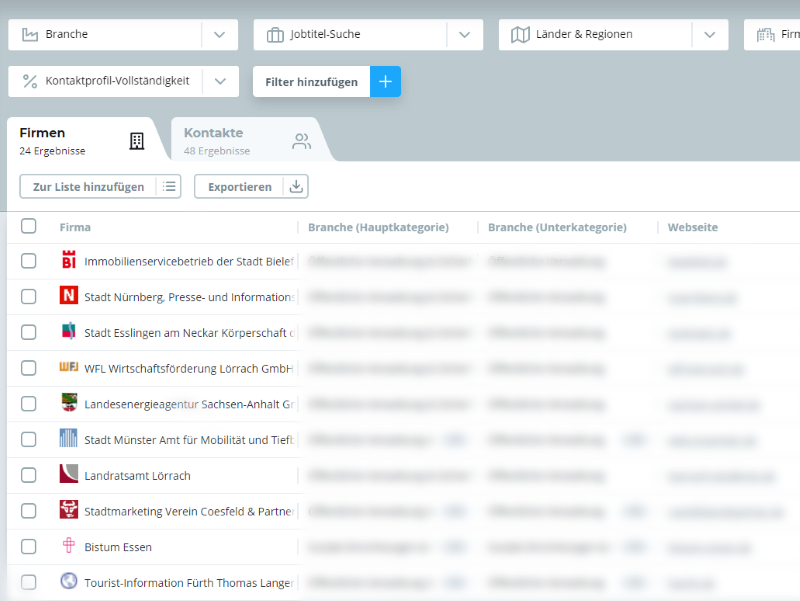Click the Tourist-Information Fürth globe icon

click(68, 582)
